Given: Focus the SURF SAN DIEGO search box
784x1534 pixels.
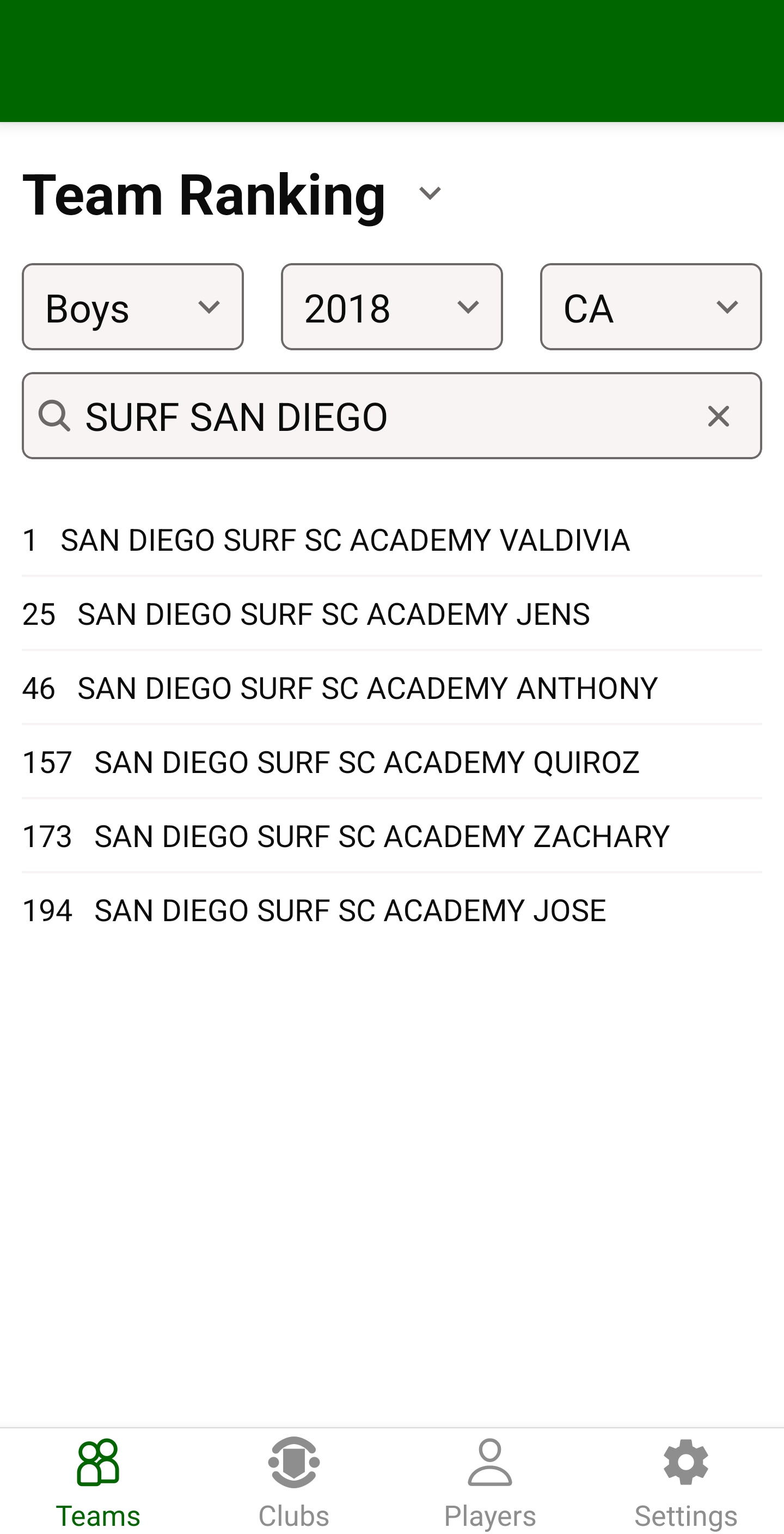Looking at the screenshot, I should pyautogui.click(x=381, y=416).
